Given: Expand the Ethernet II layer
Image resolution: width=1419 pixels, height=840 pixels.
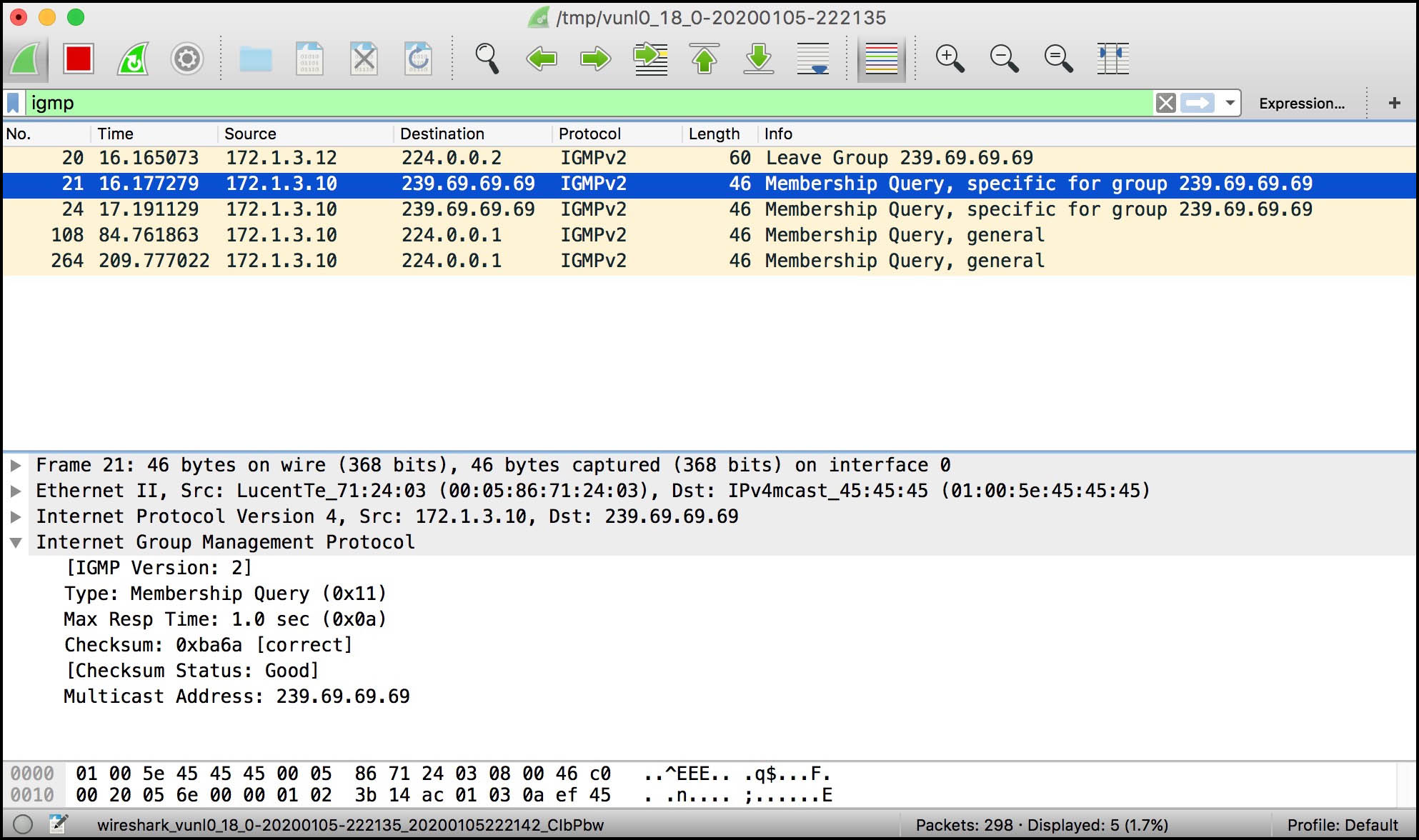Looking at the screenshot, I should [16, 491].
